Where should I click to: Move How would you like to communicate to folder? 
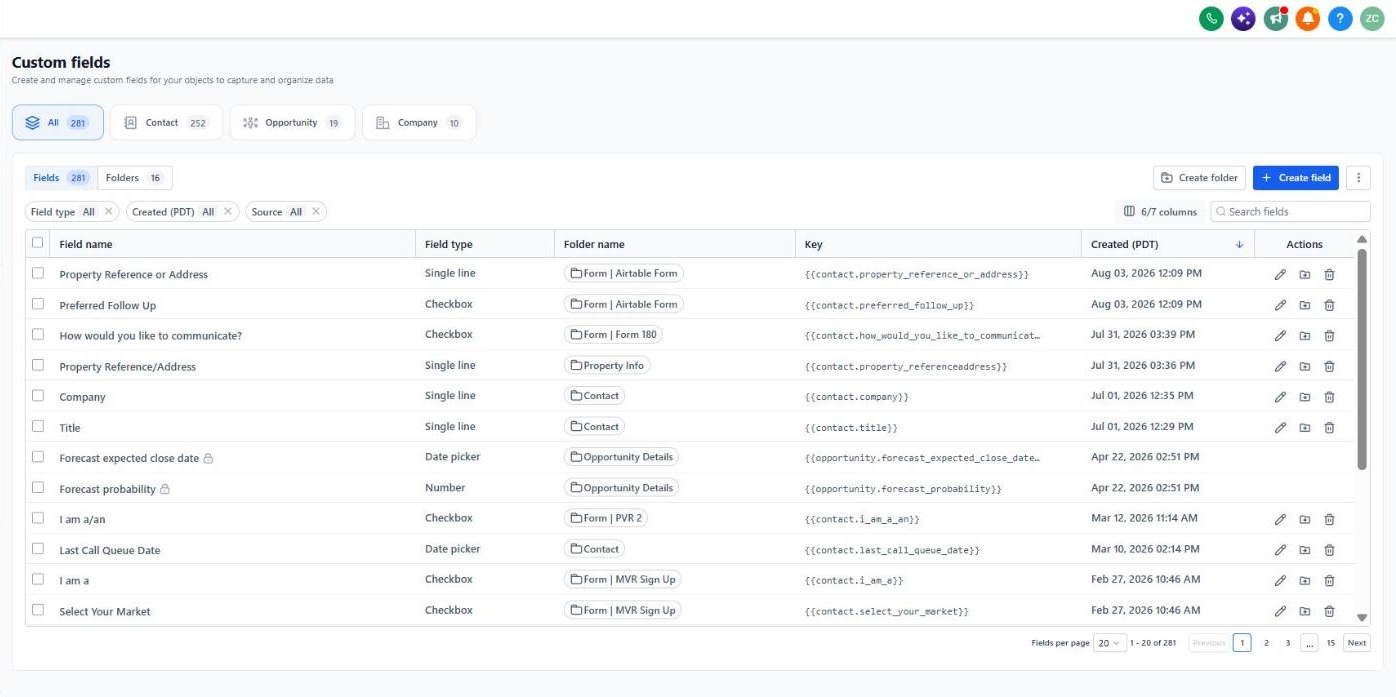click(1305, 336)
